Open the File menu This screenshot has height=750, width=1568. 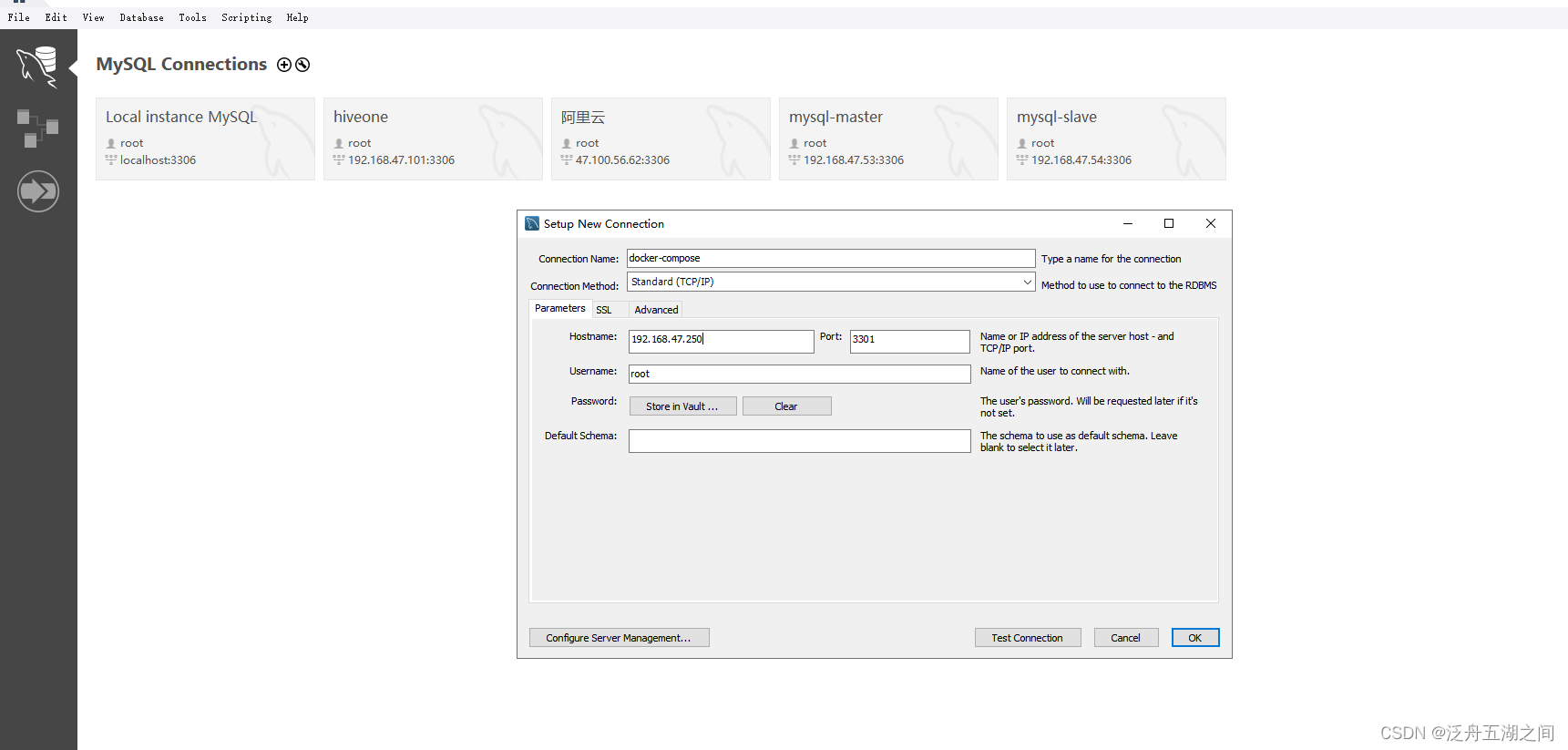(19, 17)
